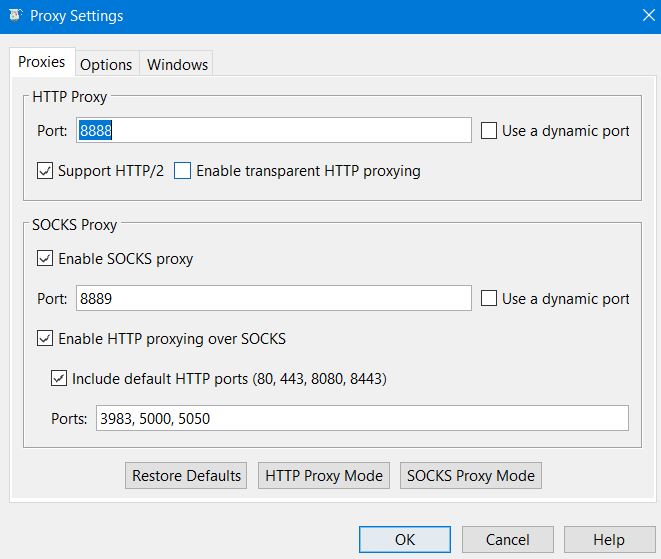Click the Ports list input field

point(361,418)
